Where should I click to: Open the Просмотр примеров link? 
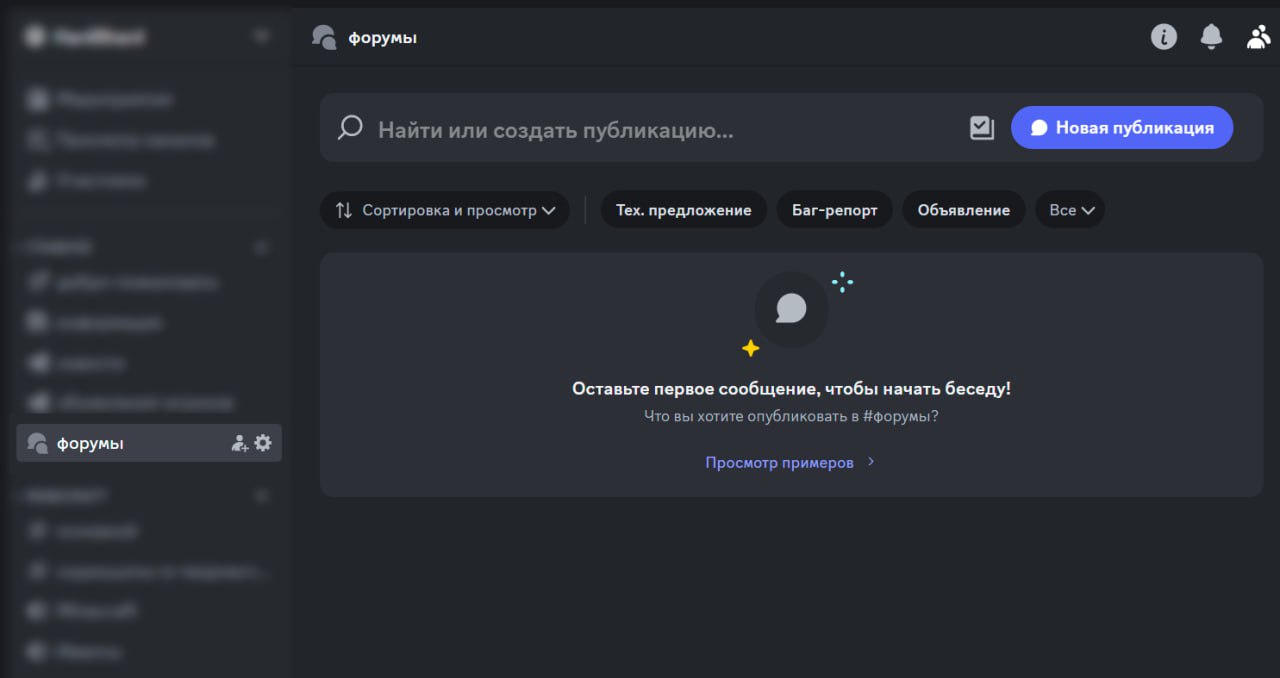pos(782,462)
